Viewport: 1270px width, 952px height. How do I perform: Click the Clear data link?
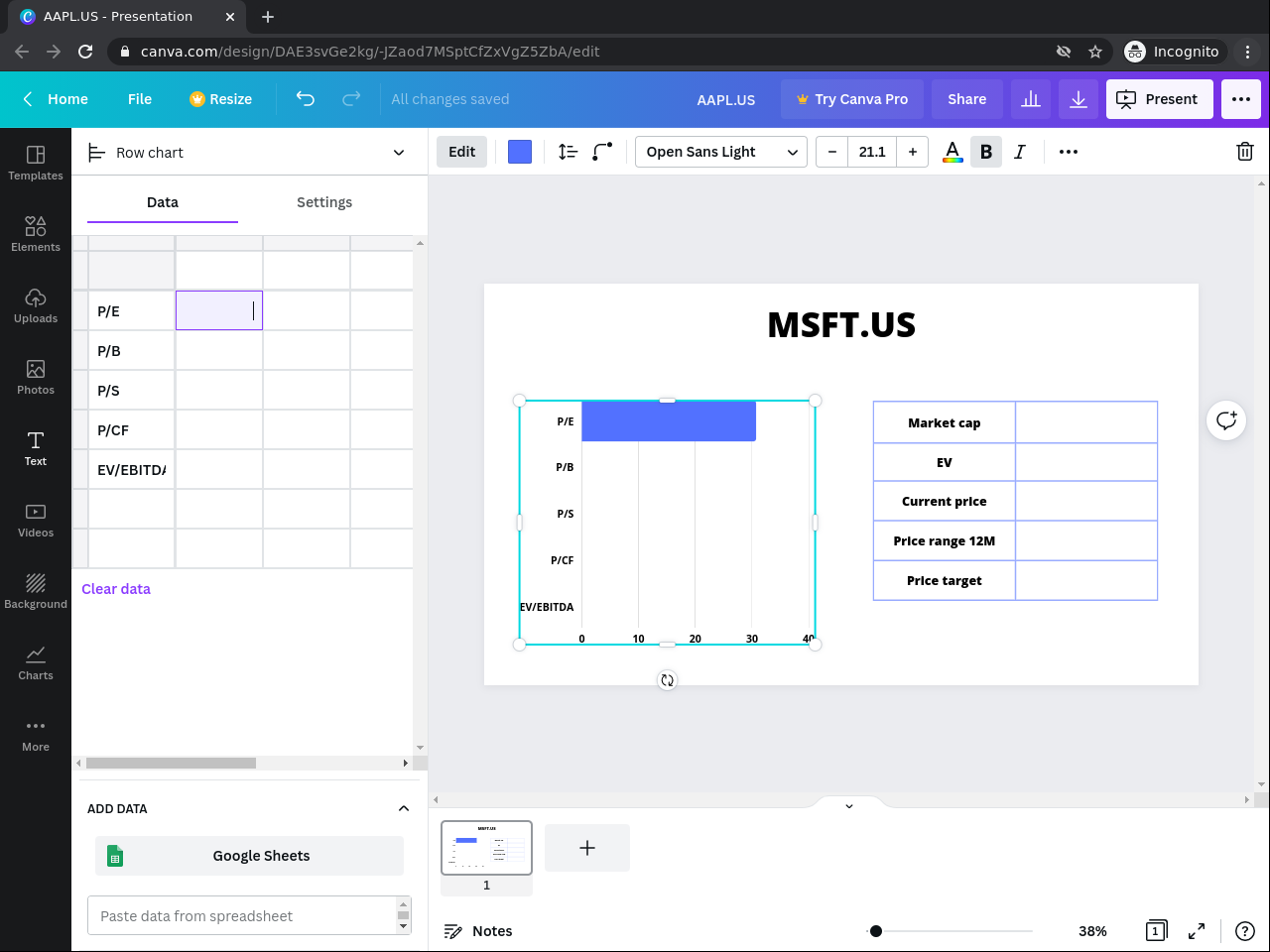(x=116, y=589)
